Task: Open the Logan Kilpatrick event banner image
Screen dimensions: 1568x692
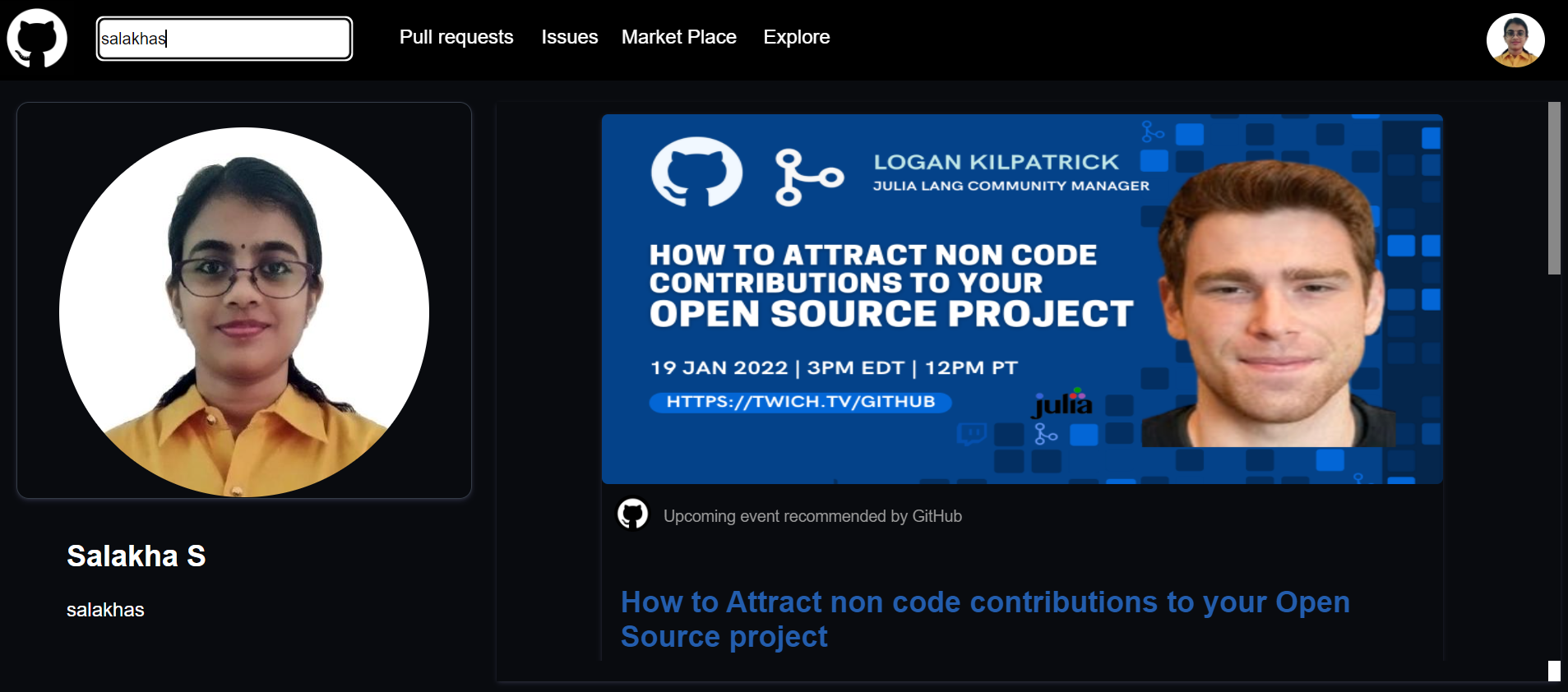Action: point(1022,299)
